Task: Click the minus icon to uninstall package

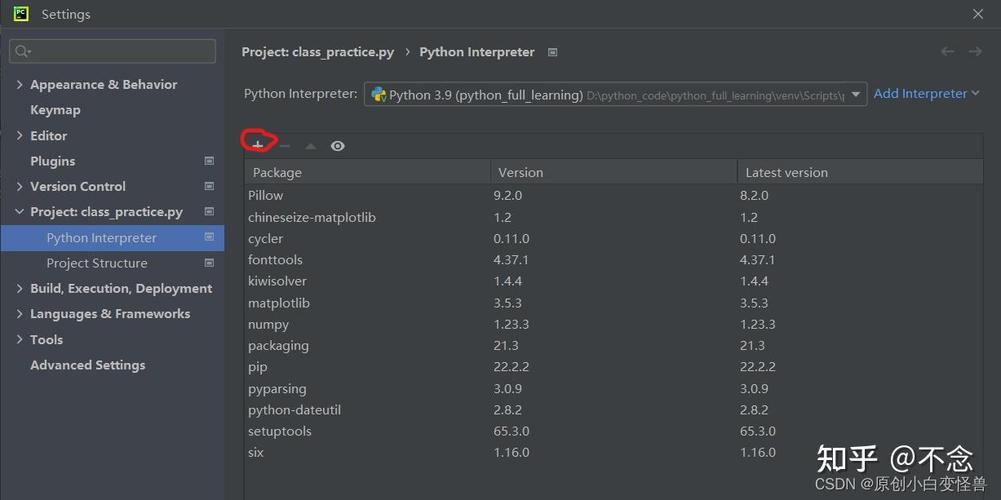Action: click(285, 146)
